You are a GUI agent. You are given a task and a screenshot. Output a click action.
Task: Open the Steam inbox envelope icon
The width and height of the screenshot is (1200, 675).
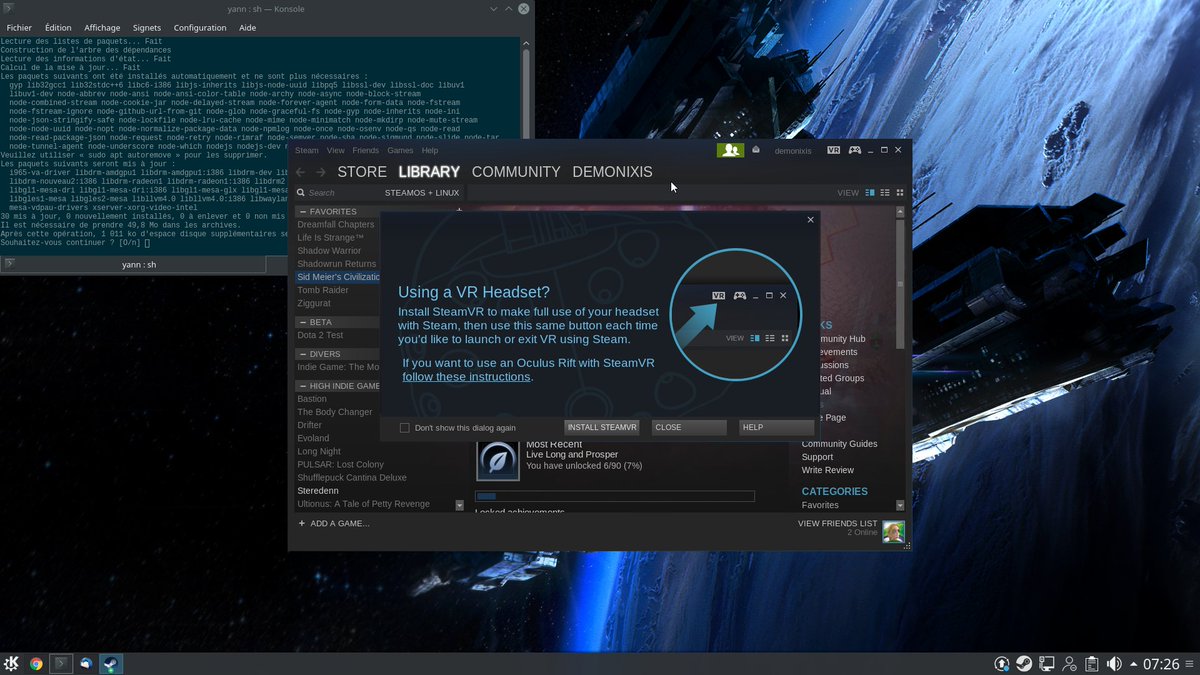coord(756,150)
